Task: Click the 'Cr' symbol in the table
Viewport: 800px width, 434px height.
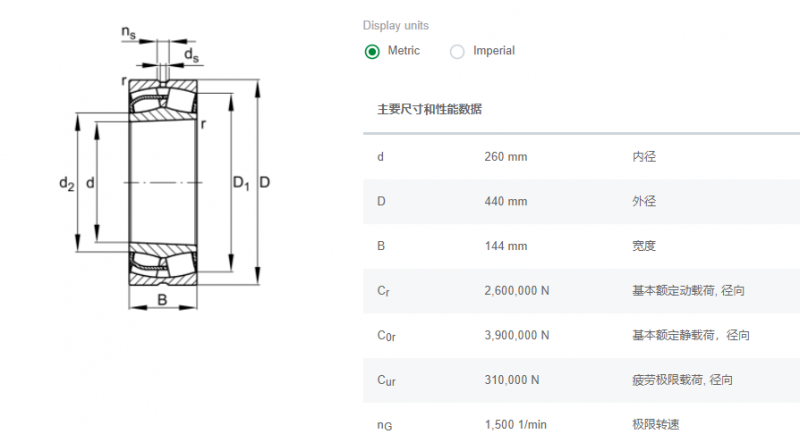Action: coord(383,291)
